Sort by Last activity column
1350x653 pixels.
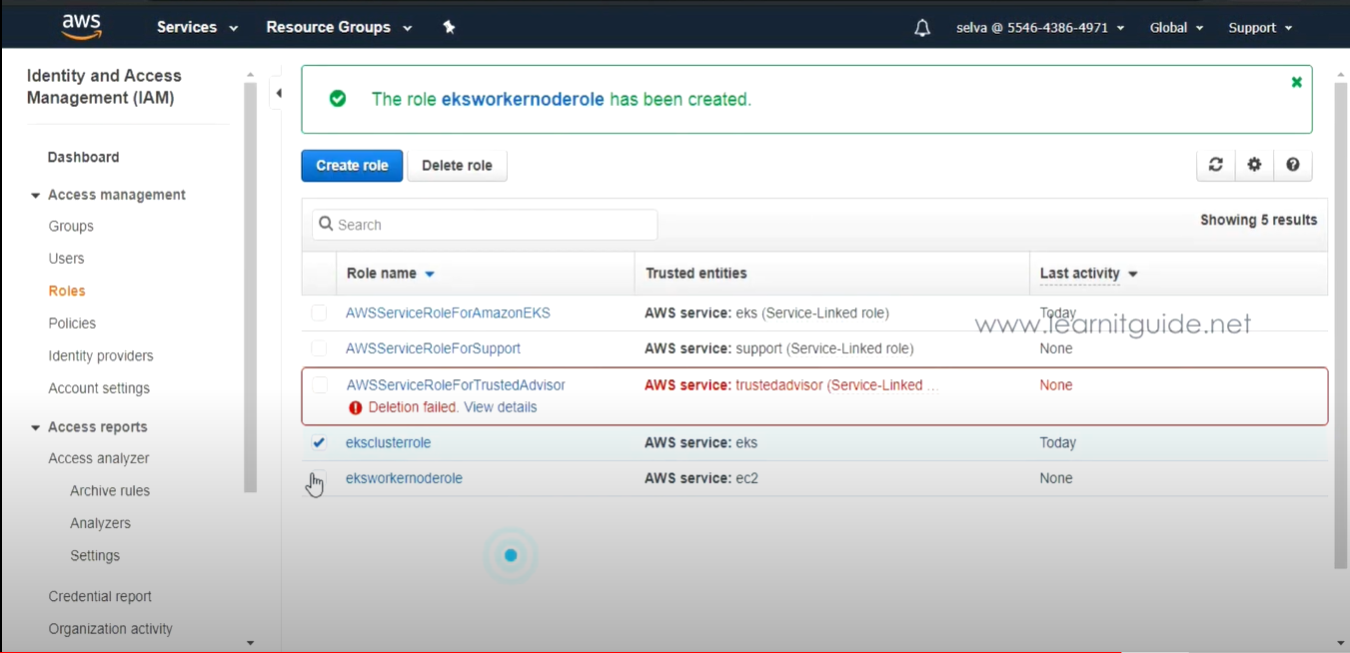1088,273
